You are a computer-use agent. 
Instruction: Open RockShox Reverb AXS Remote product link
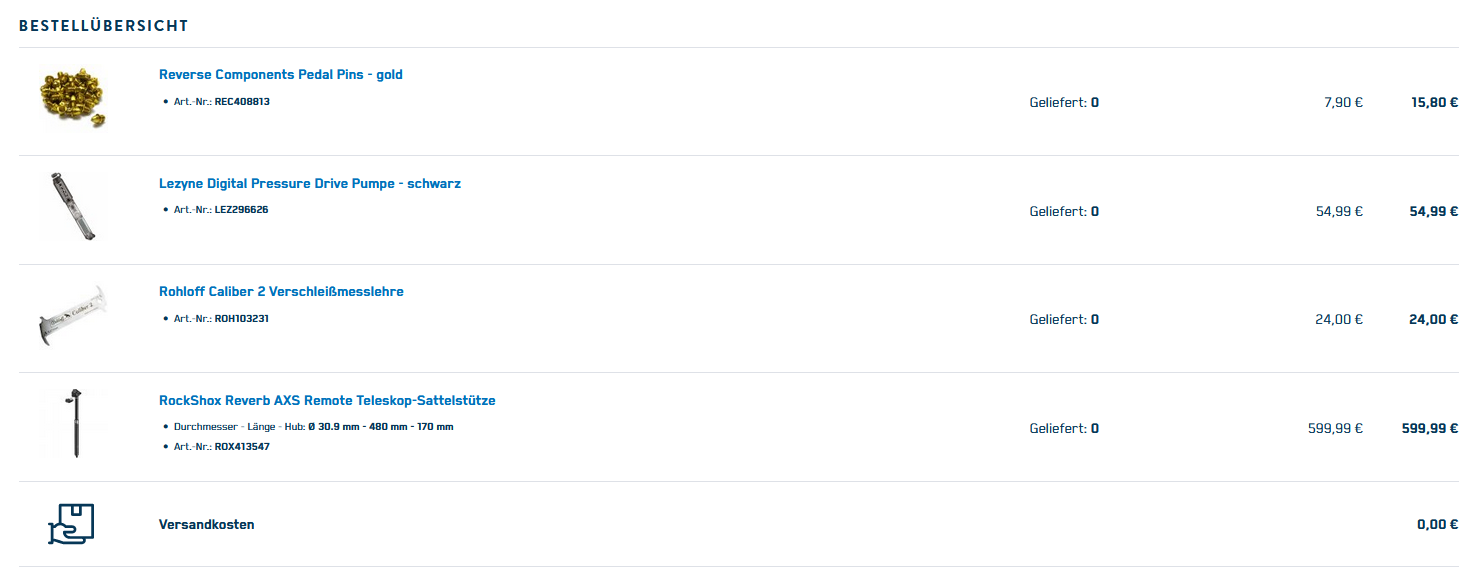(327, 401)
